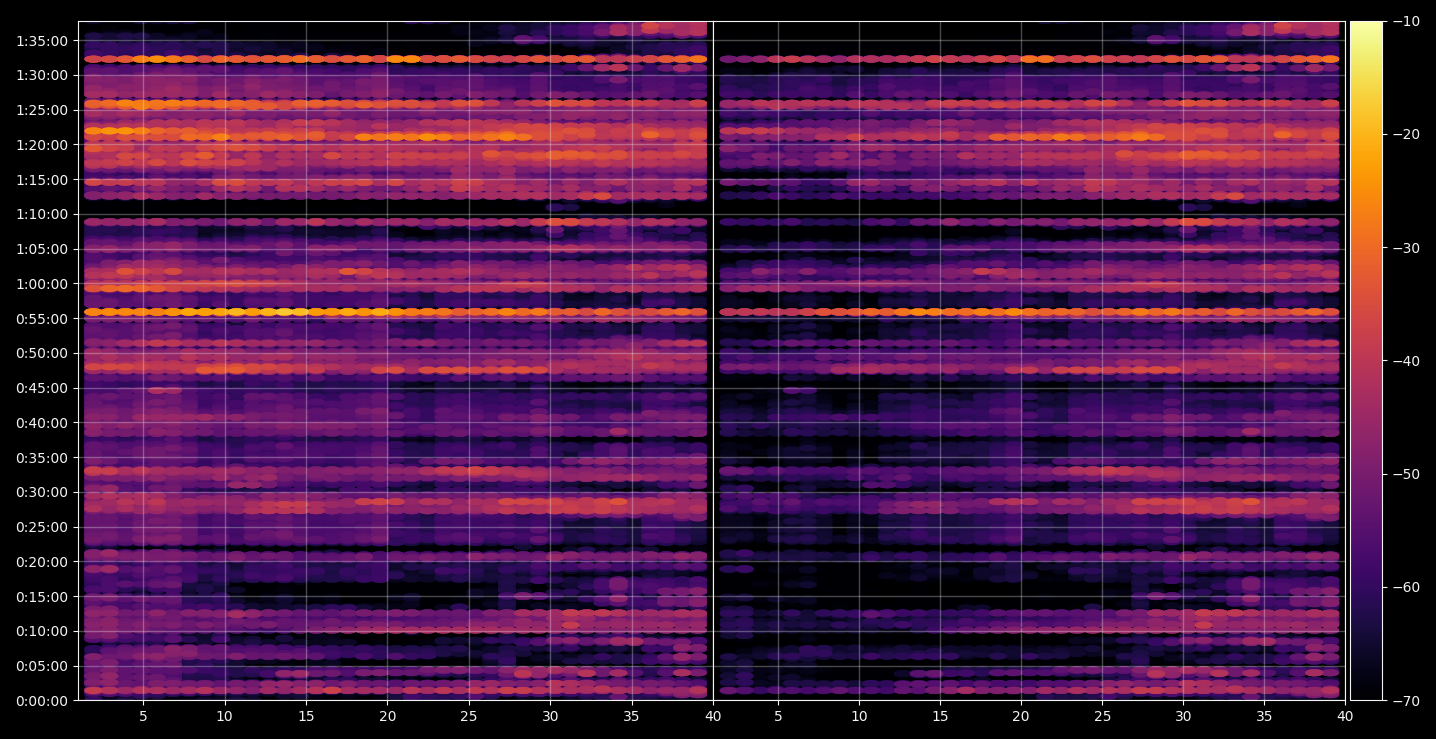Select the 1:10:00 y-axis tick label
The width and height of the screenshot is (1436, 739).
[x=42, y=214]
